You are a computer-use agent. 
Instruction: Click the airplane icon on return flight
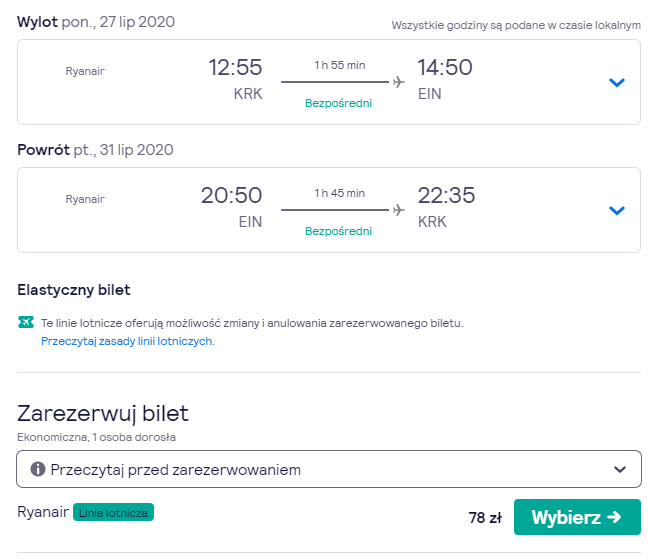(399, 210)
